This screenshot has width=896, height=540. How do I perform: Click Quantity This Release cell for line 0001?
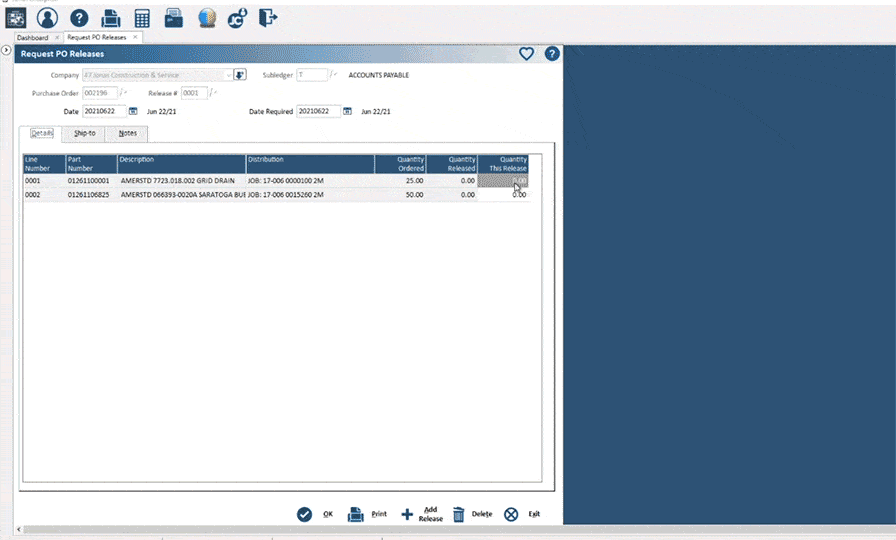[x=503, y=181]
